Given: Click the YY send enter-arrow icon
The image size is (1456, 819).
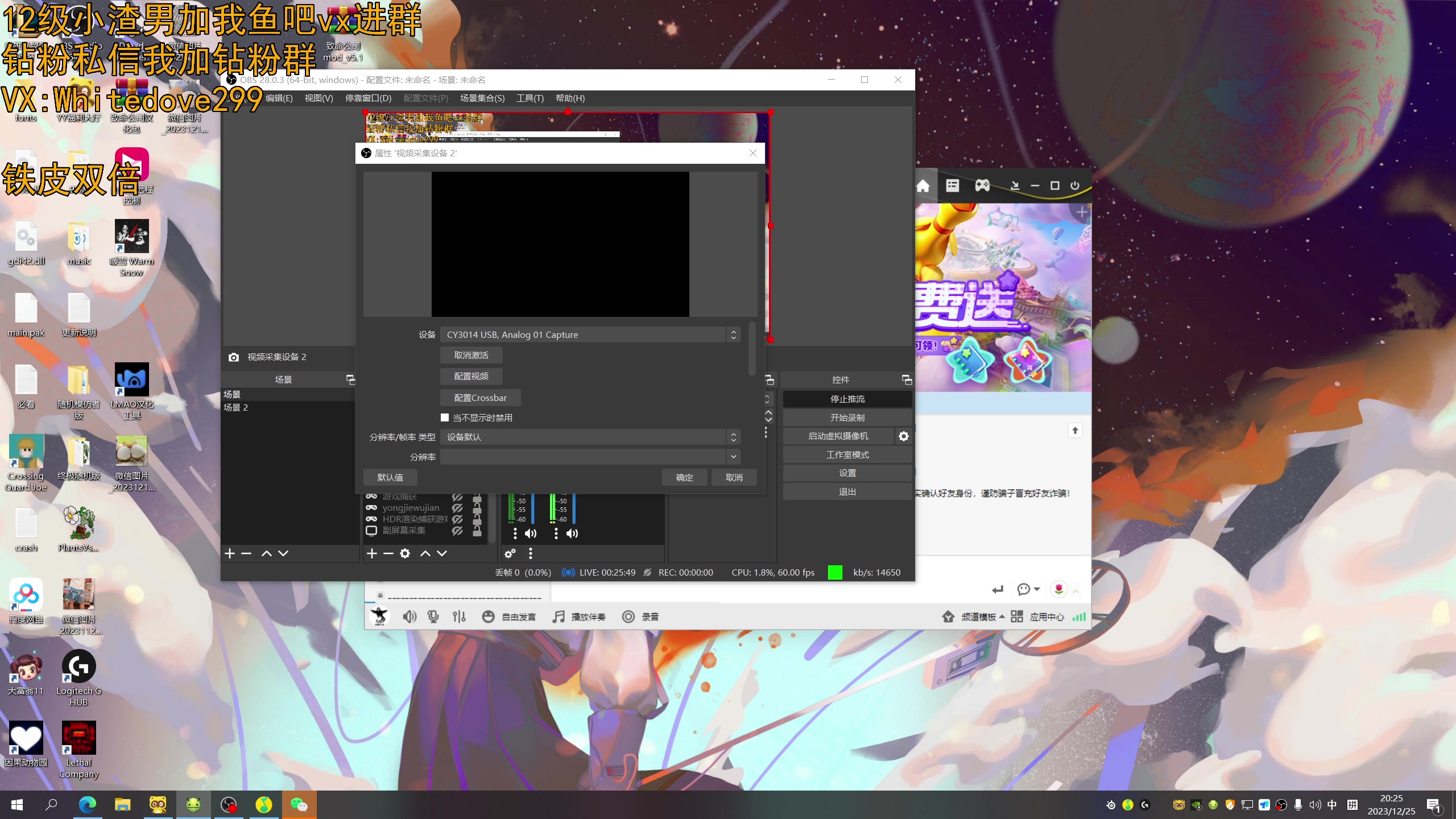Looking at the screenshot, I should (998, 590).
